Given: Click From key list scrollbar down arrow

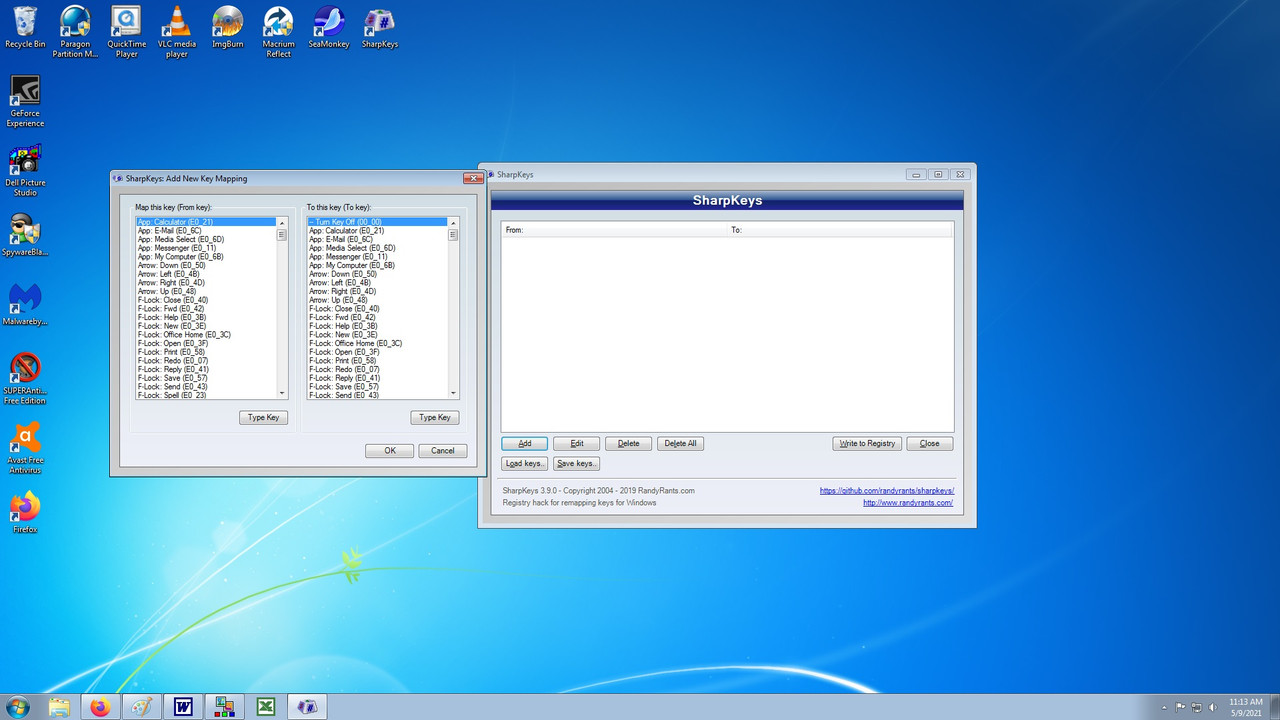Looking at the screenshot, I should 282,394.
